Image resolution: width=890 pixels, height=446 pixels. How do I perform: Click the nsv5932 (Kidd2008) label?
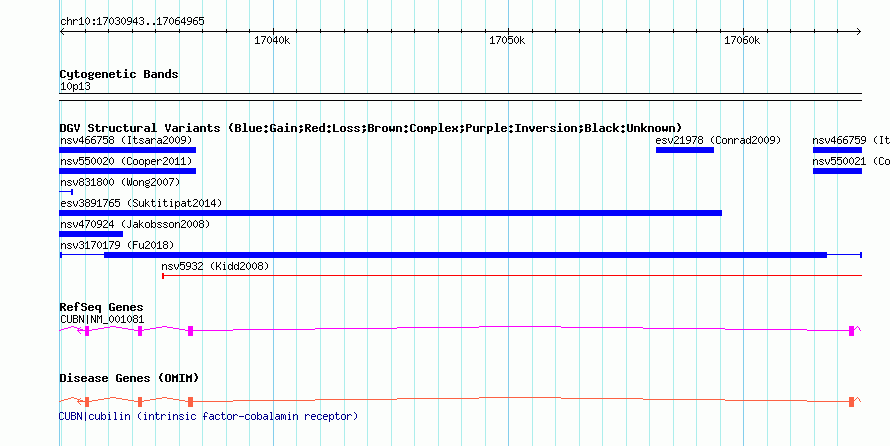tap(215, 266)
